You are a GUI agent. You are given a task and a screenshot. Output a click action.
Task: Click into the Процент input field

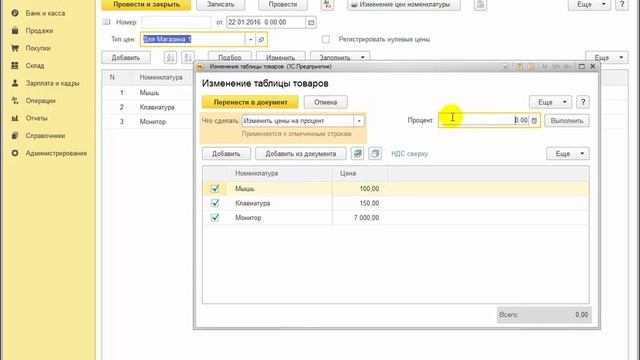484,120
